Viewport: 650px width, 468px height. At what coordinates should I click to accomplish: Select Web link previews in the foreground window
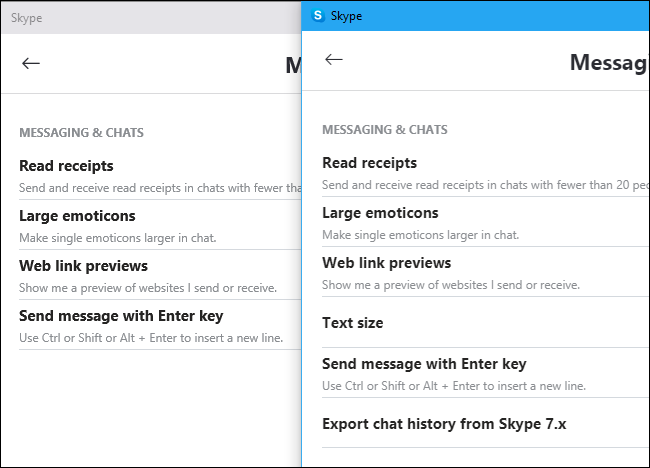click(386, 263)
